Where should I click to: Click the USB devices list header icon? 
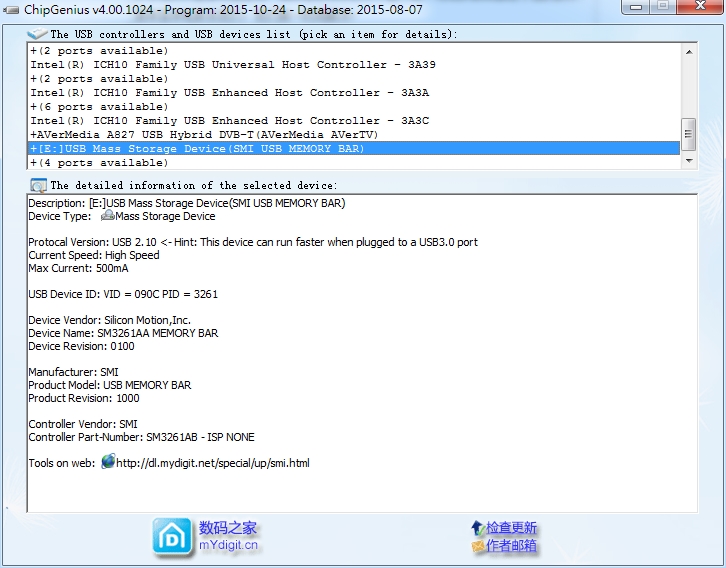point(37,33)
